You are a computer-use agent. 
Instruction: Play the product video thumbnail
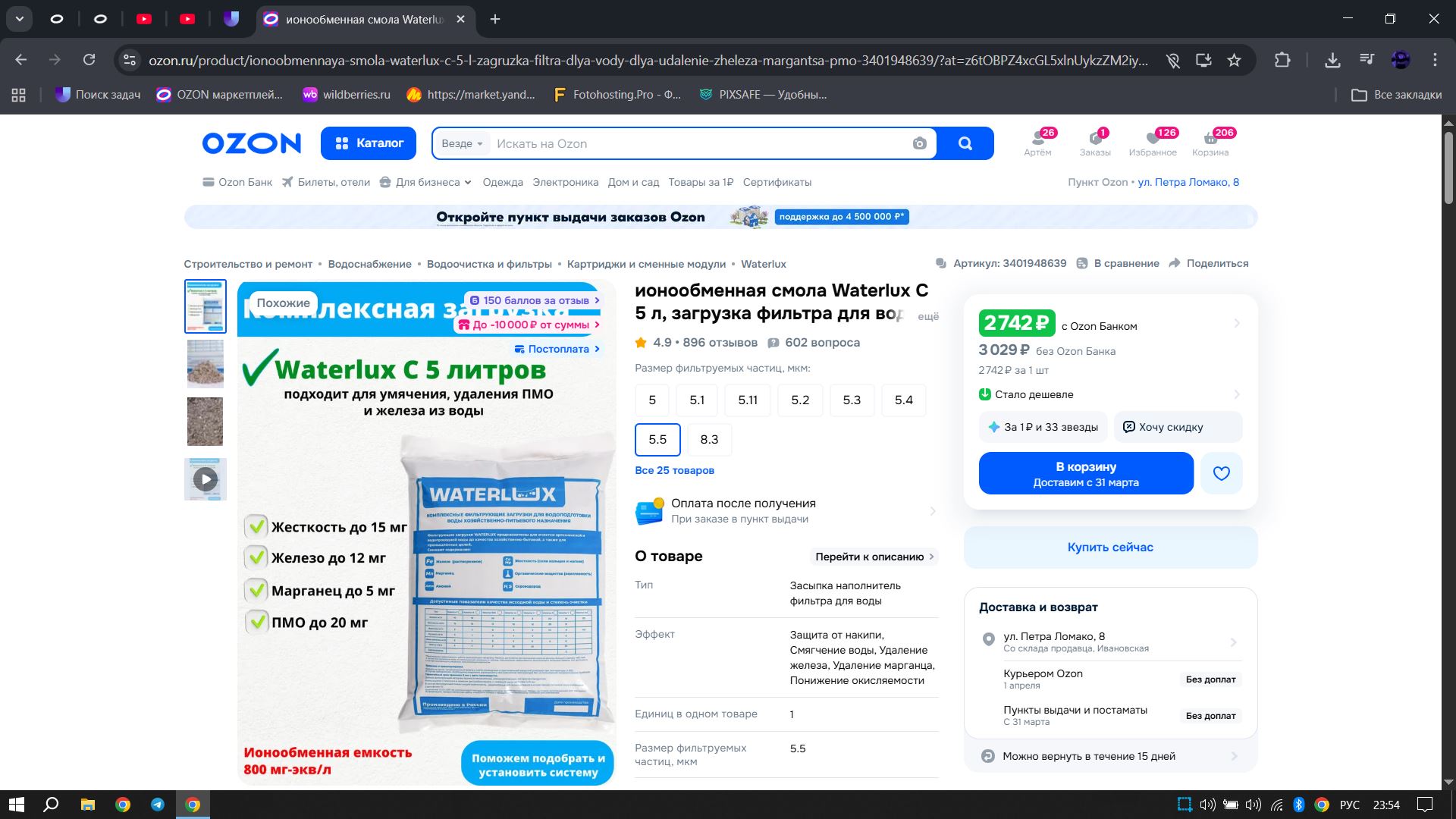(x=205, y=479)
